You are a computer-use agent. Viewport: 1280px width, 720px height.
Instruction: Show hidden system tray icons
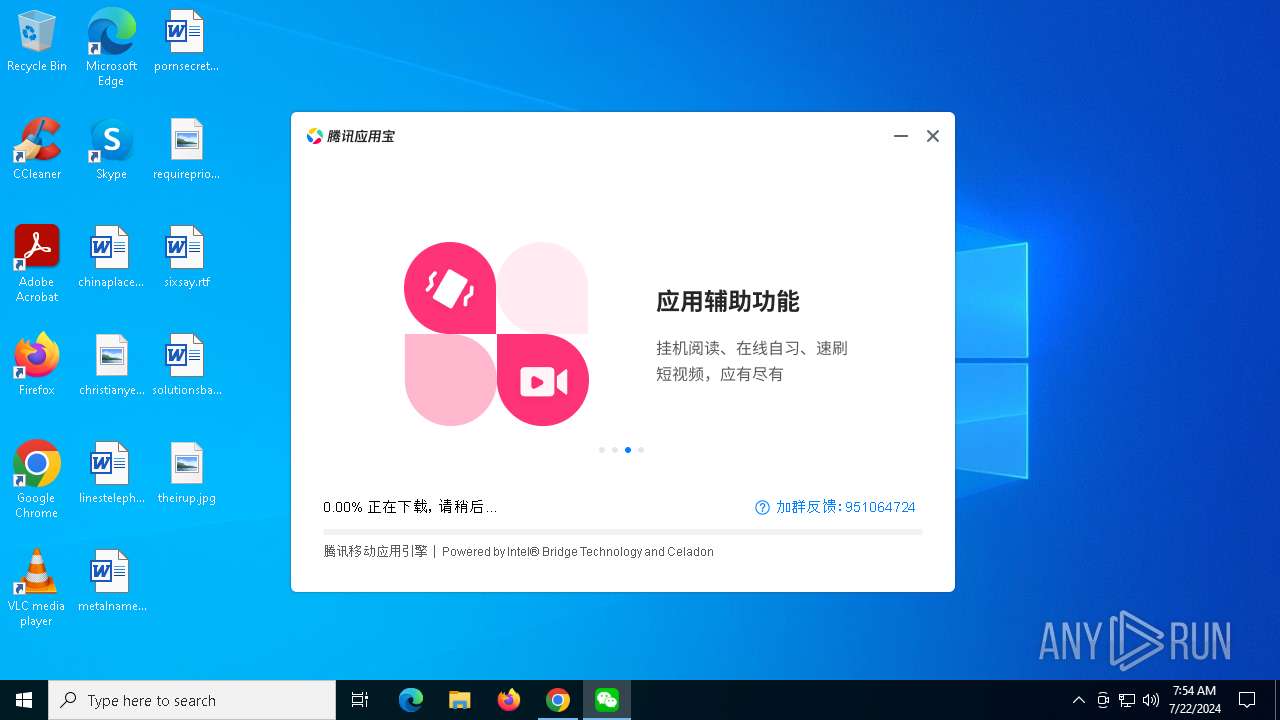1078,700
